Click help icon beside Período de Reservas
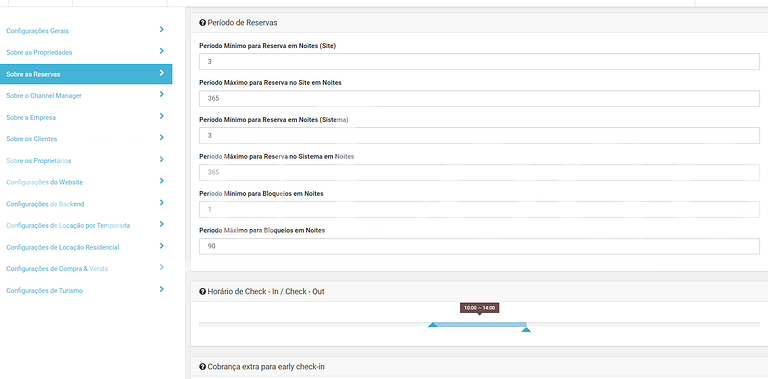This screenshot has height=379, width=768. click(x=202, y=23)
